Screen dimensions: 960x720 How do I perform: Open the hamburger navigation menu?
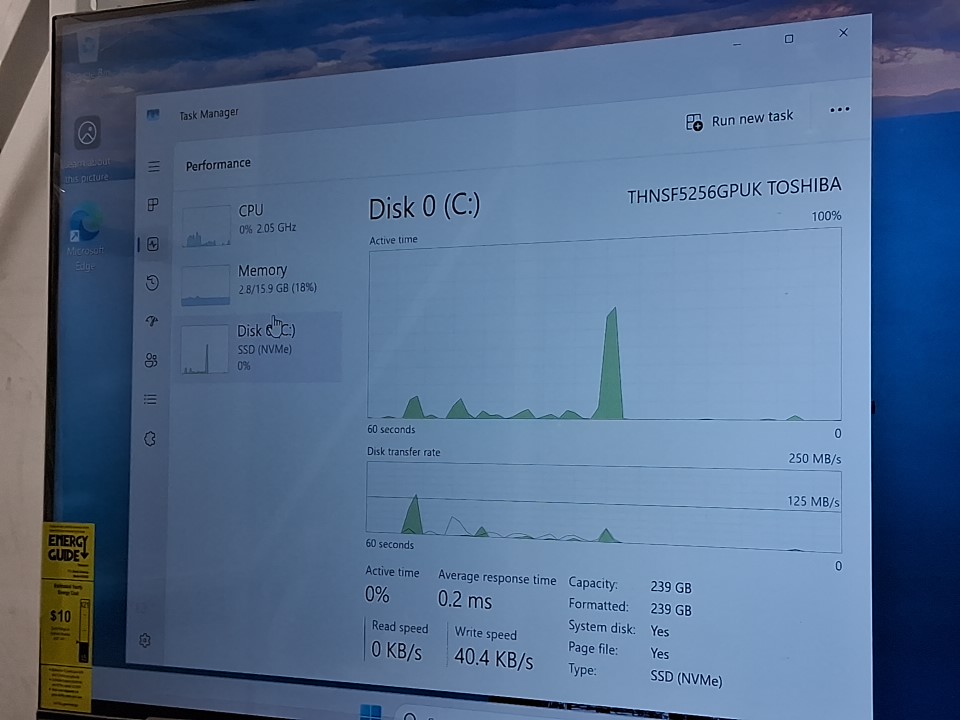[x=153, y=166]
